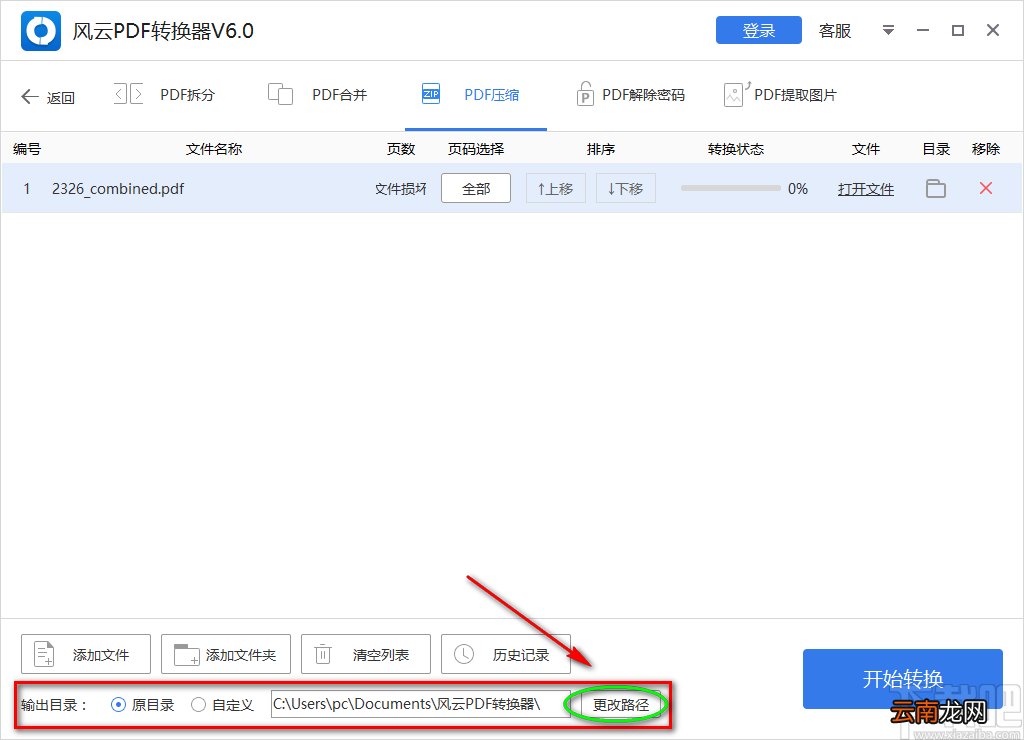The image size is (1024, 740).
Task: Click the PDF拆分 split icon
Action: (x=129, y=94)
